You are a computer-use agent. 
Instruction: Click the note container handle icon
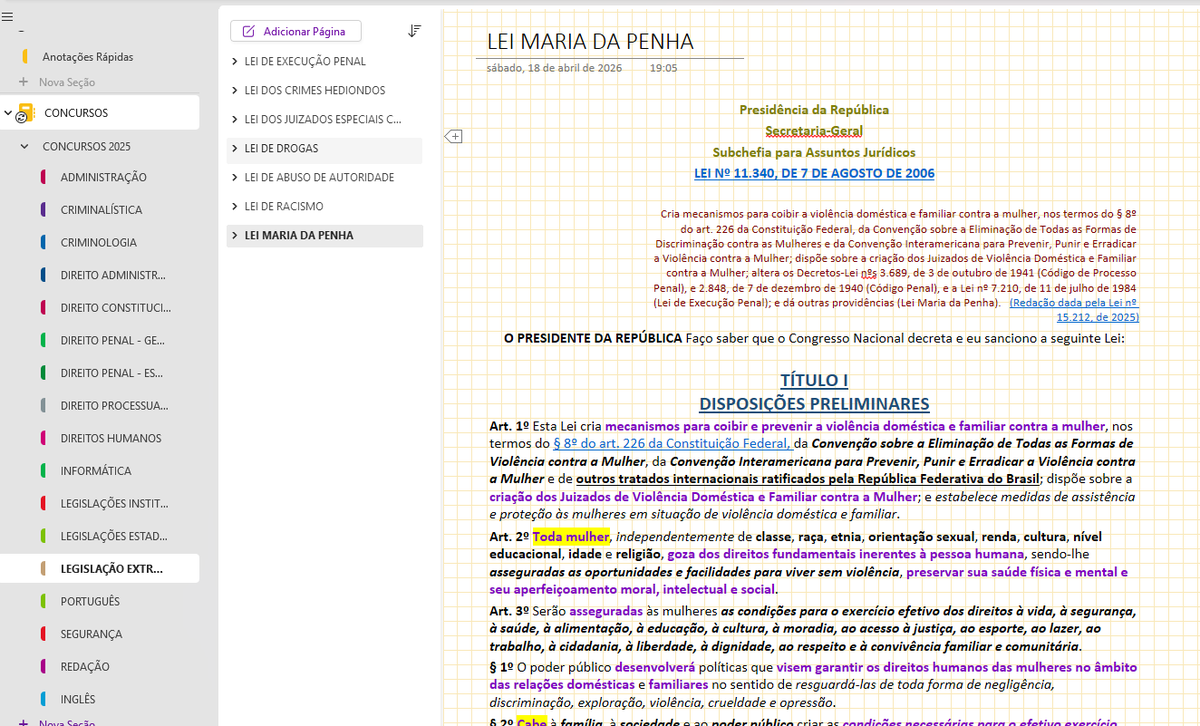click(452, 136)
